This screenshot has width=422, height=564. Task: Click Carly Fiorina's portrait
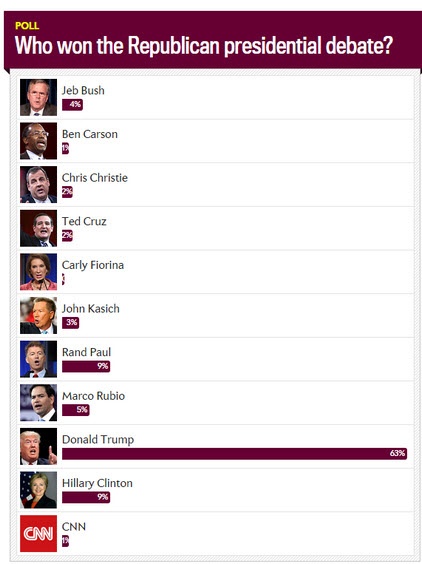(x=38, y=272)
